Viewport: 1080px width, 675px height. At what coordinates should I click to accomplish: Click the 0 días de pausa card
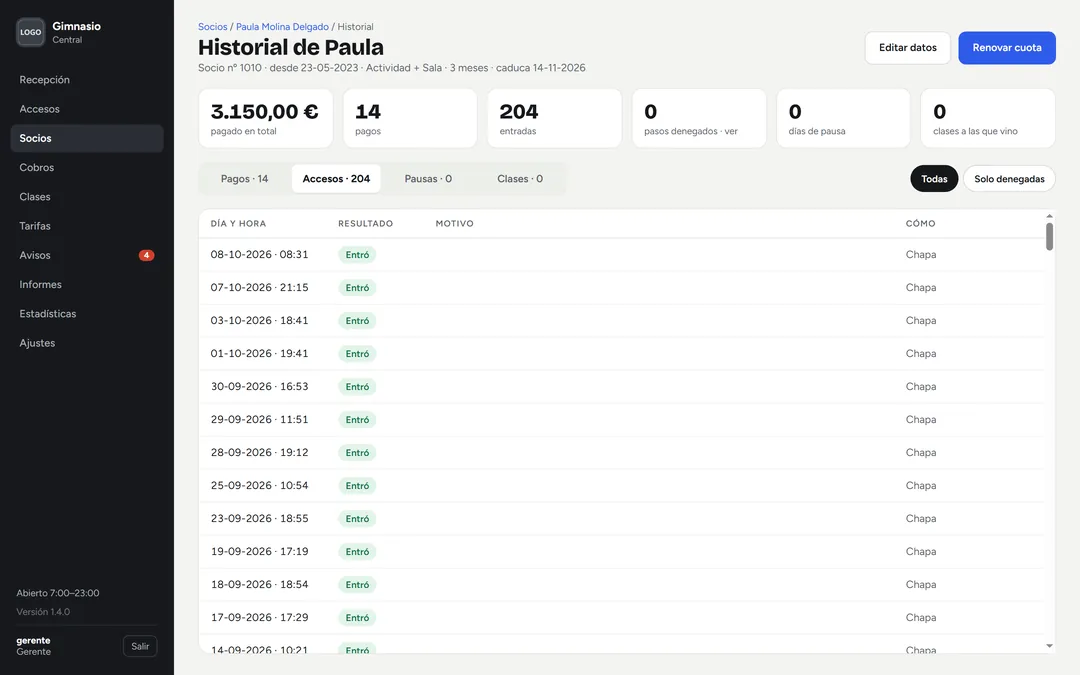(843, 118)
